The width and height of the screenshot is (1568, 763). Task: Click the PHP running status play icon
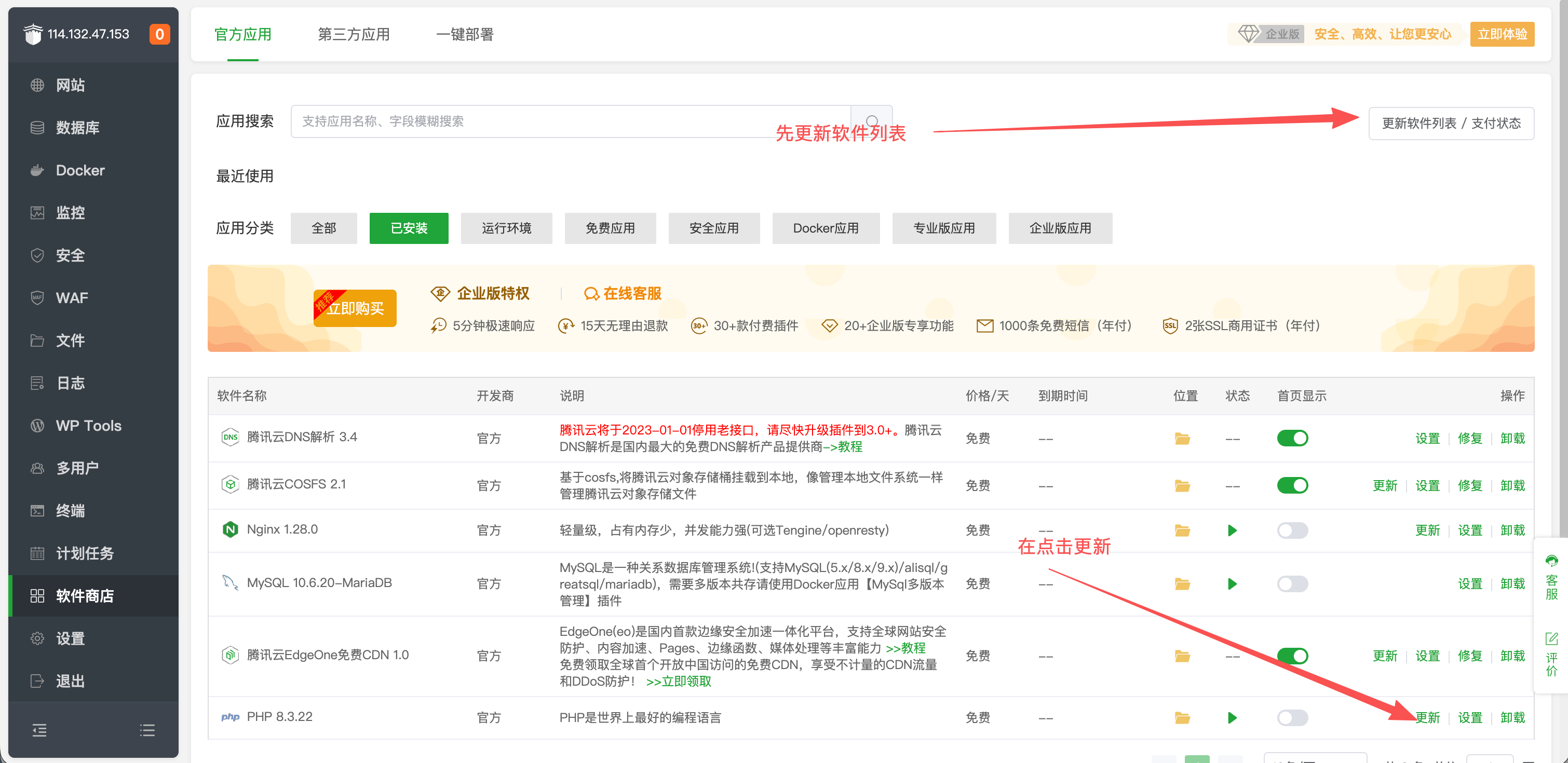(x=1233, y=718)
